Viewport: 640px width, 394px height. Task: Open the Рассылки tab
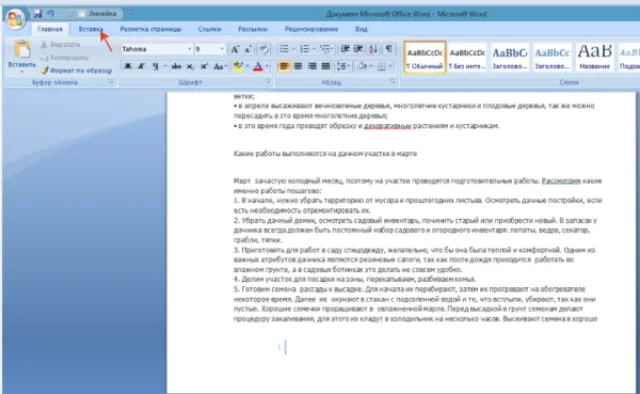tap(253, 29)
